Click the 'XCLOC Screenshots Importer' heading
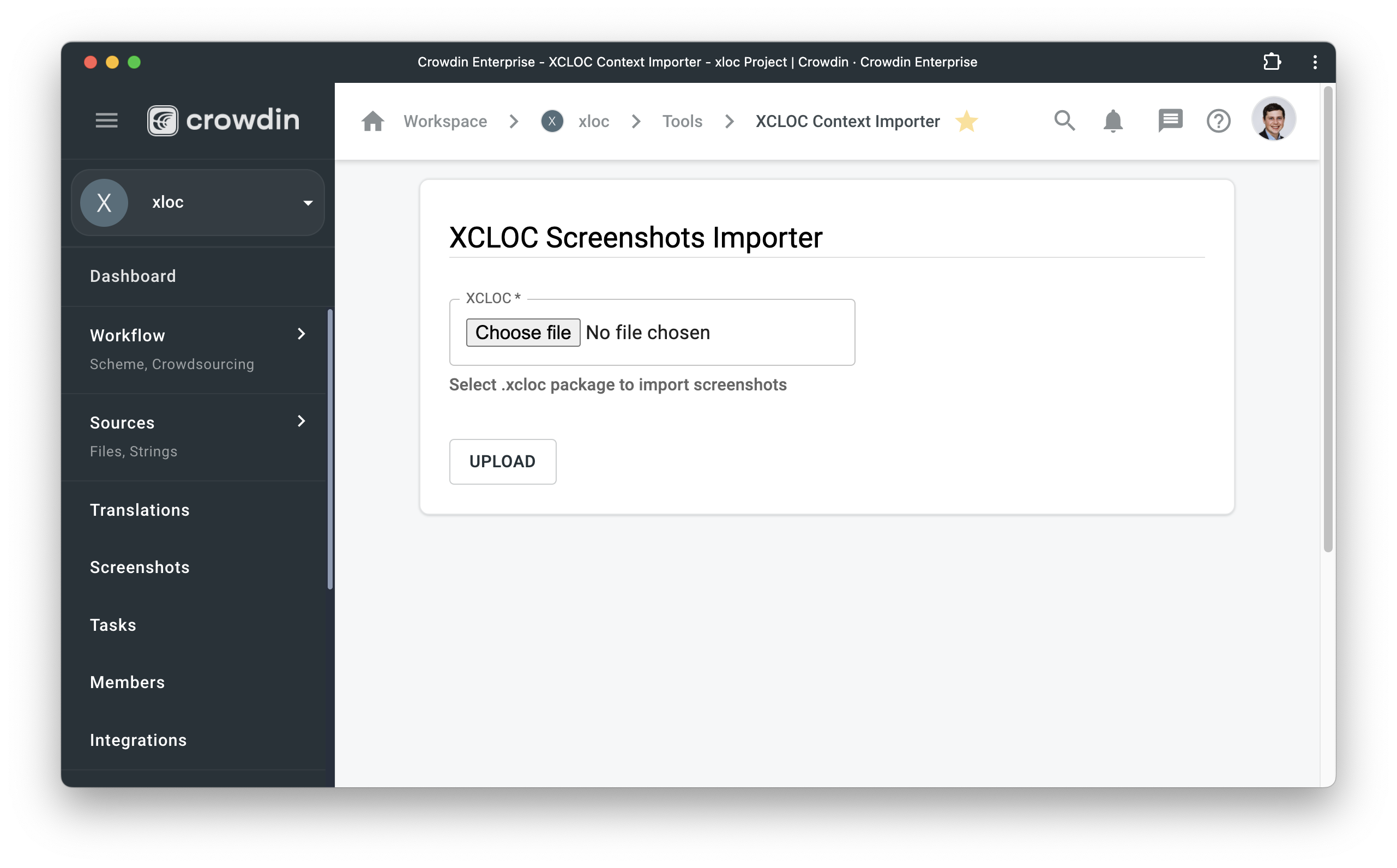This screenshot has height=868, width=1397. tap(635, 237)
